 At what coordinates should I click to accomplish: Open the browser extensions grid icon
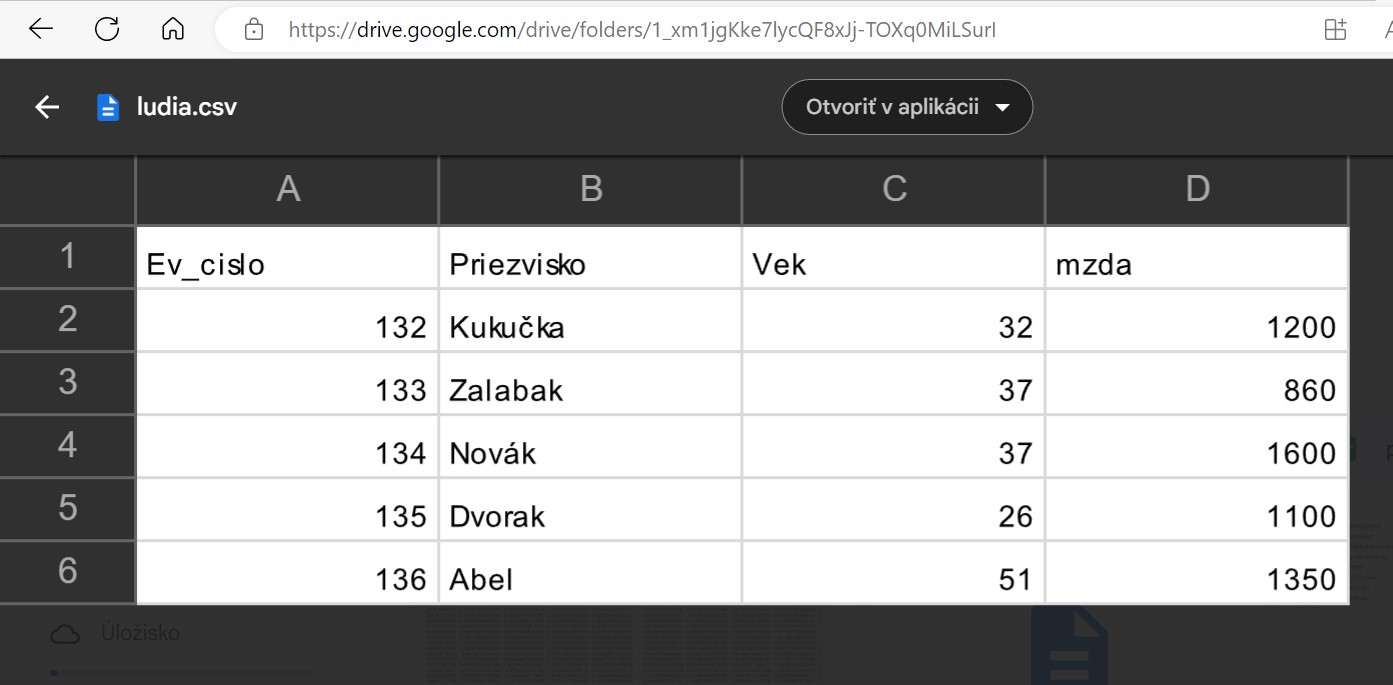click(1335, 30)
